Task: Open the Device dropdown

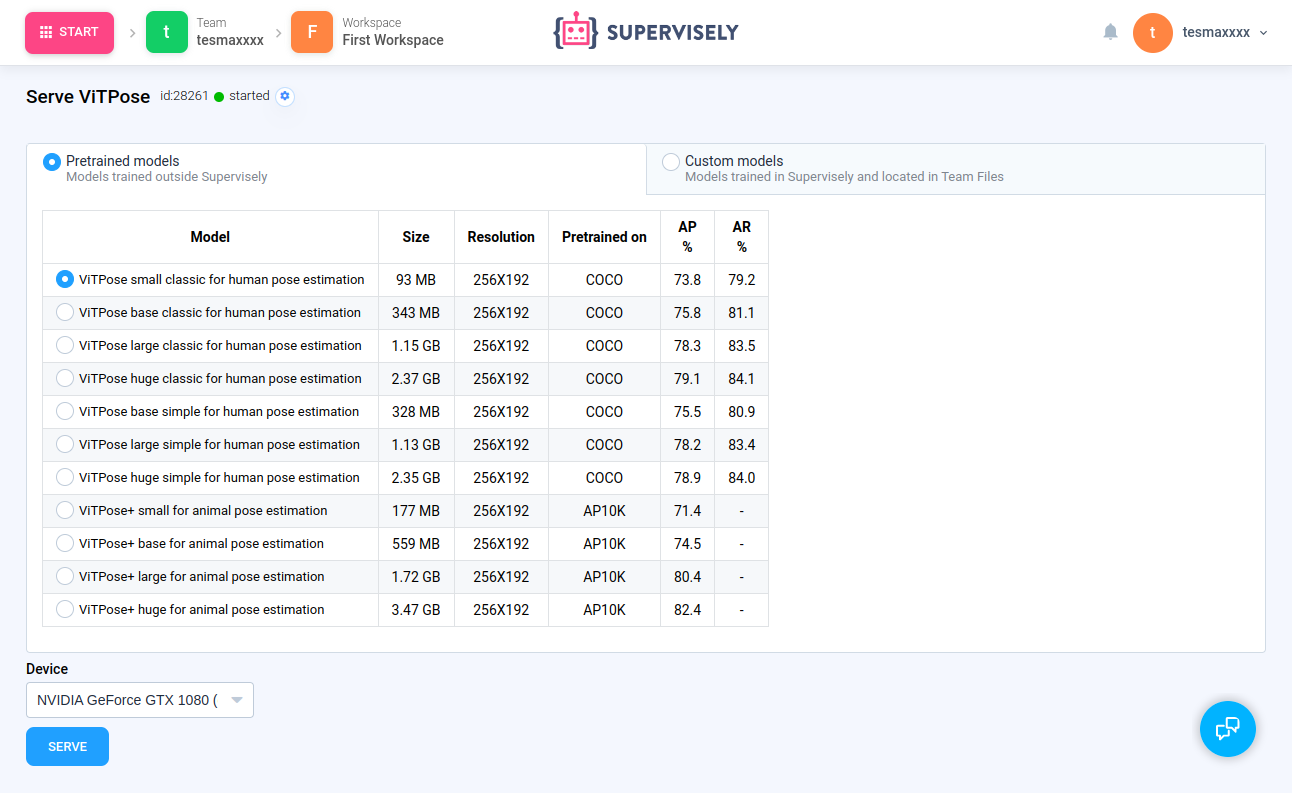Action: [140, 700]
